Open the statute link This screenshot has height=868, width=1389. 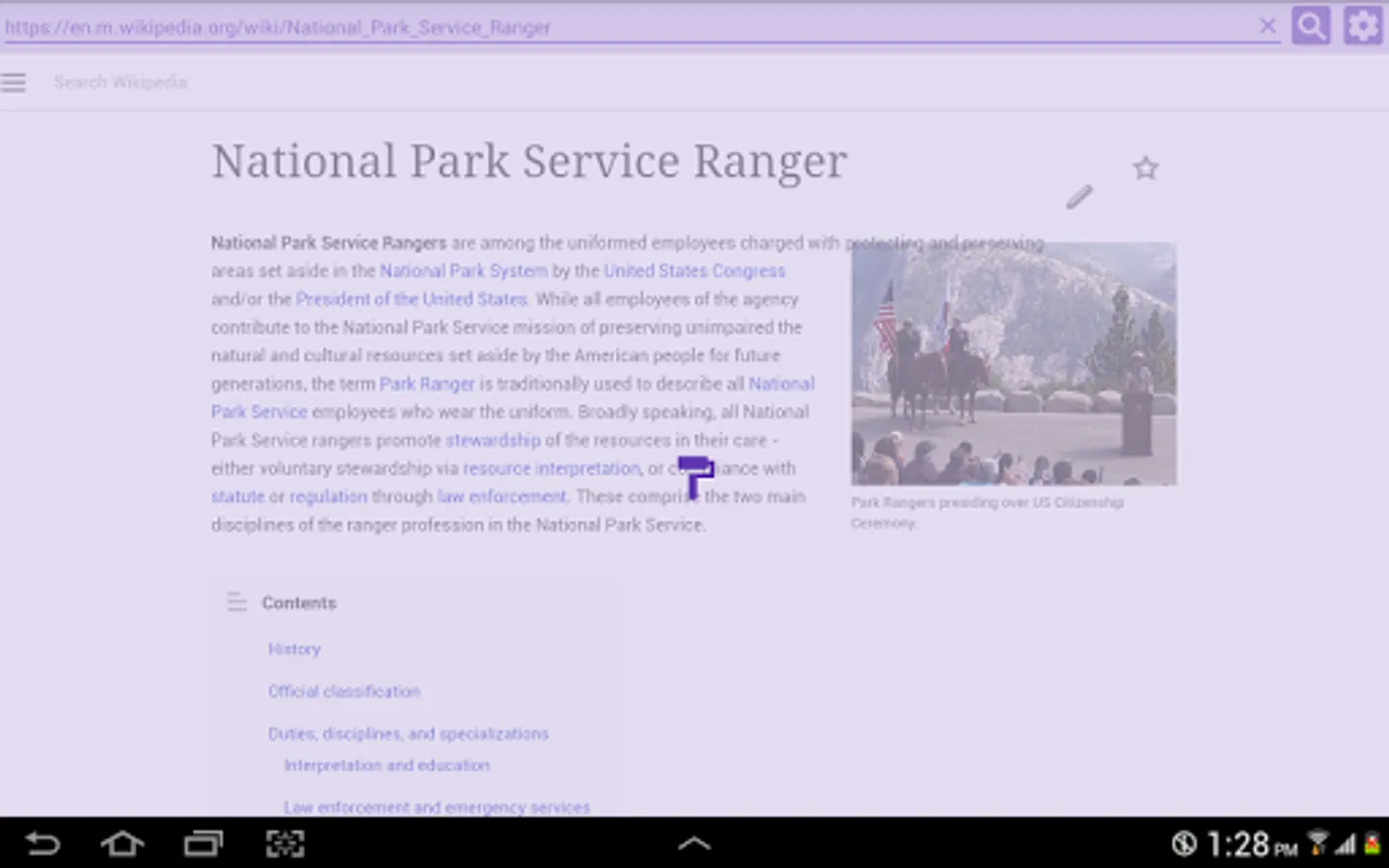[237, 497]
